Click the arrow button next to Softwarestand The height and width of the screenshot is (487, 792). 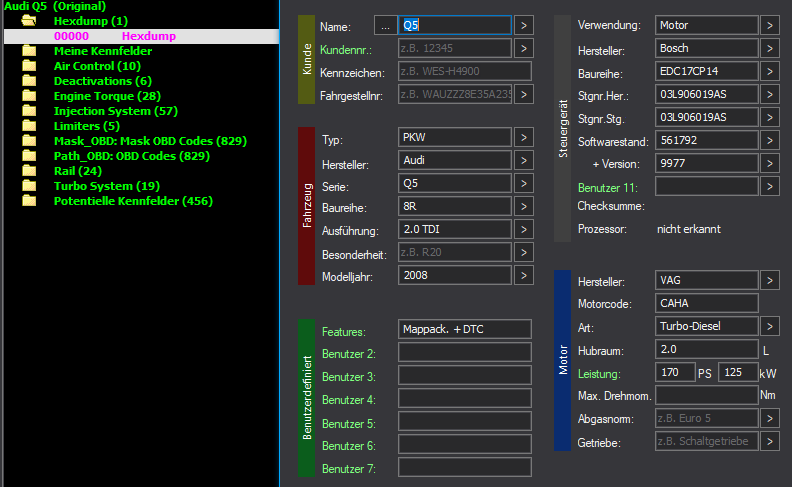(769, 140)
